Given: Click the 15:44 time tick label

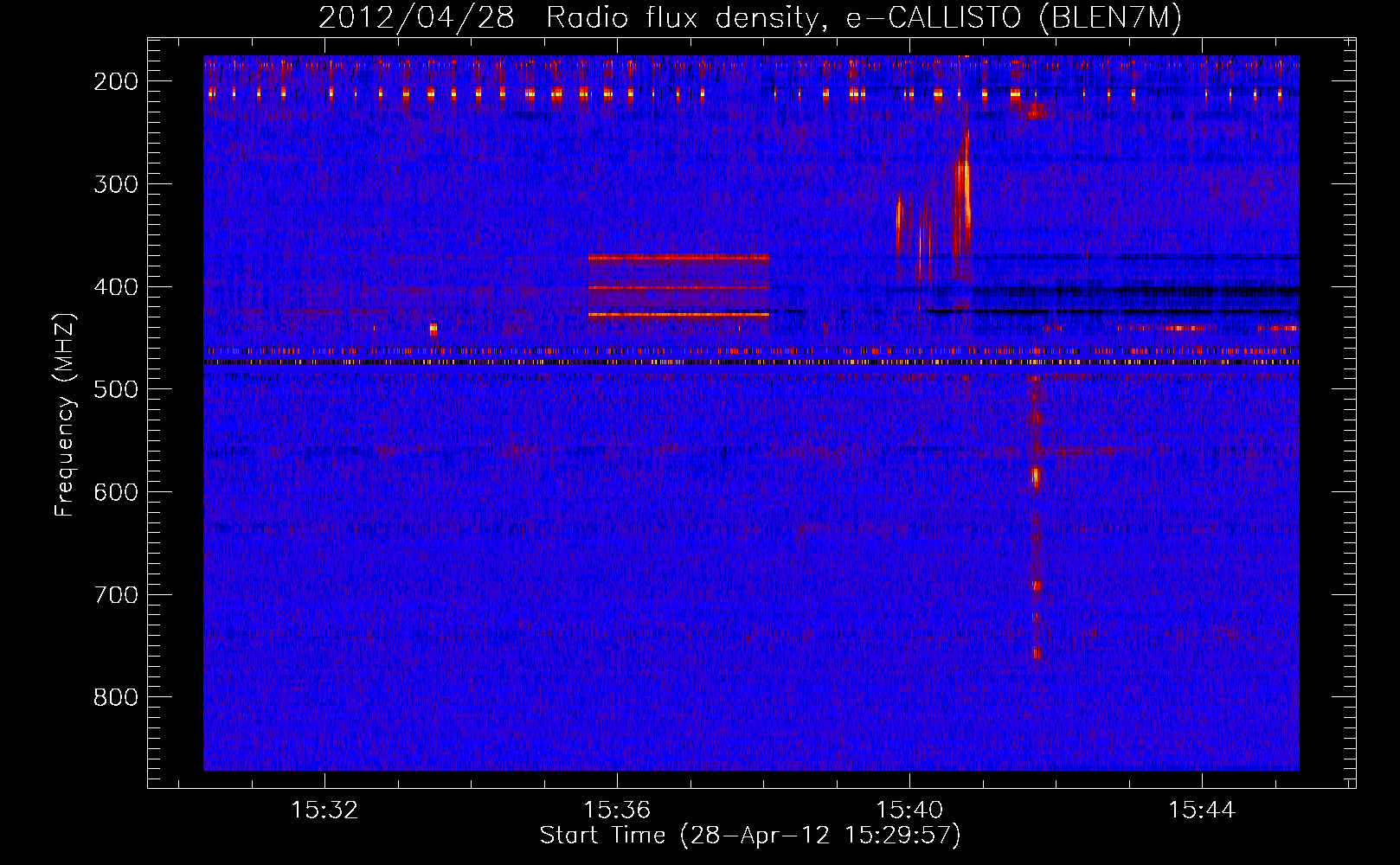Looking at the screenshot, I should [x=1202, y=811].
